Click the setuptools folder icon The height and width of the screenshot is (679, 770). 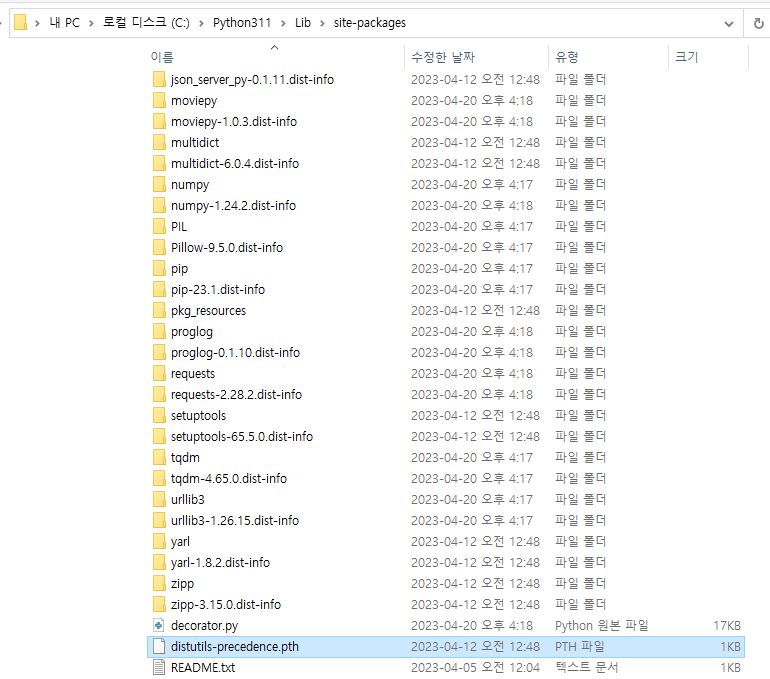[x=159, y=415]
